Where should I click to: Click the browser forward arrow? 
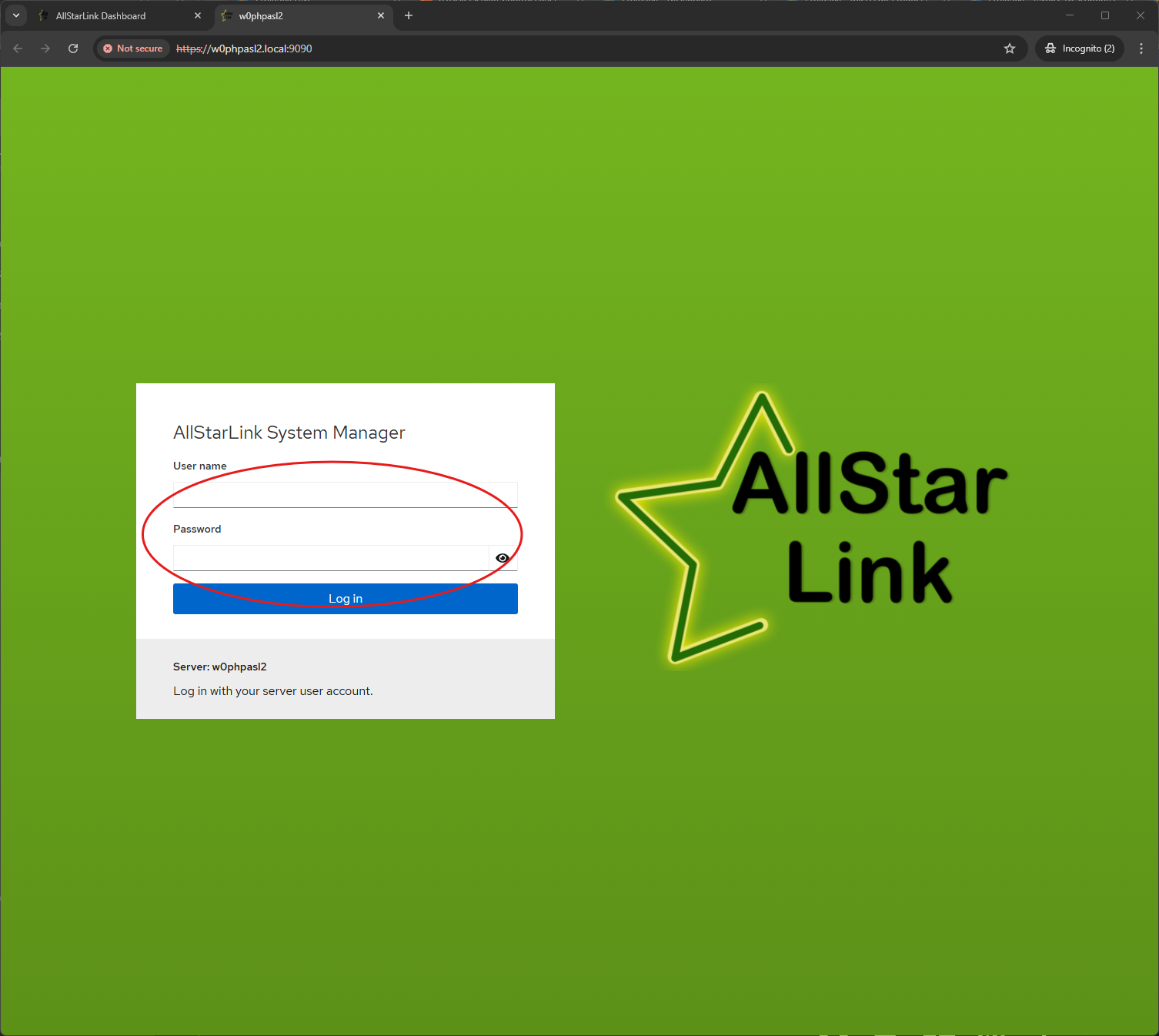pyautogui.click(x=45, y=48)
